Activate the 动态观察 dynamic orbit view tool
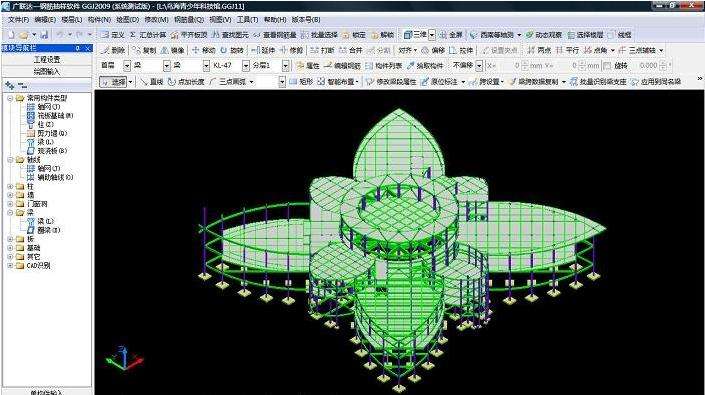705x395 pixels. click(544, 35)
